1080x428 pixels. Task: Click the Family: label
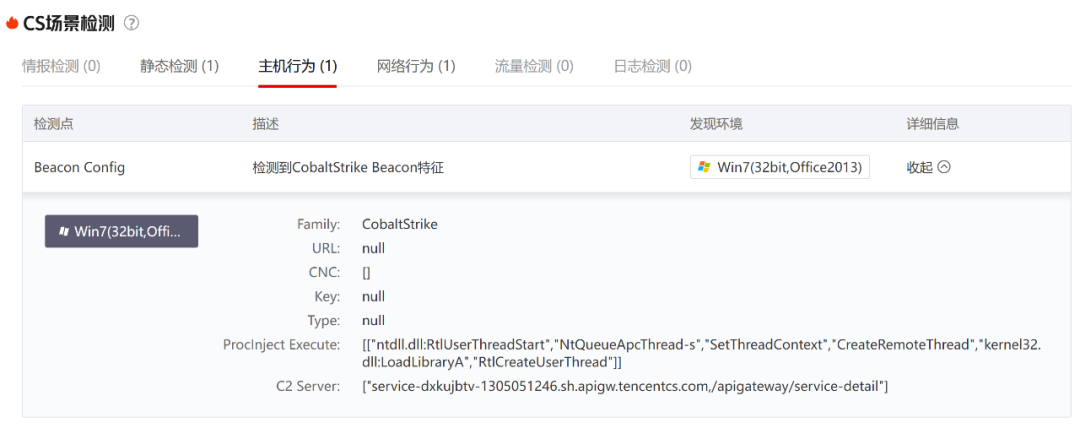(x=318, y=224)
